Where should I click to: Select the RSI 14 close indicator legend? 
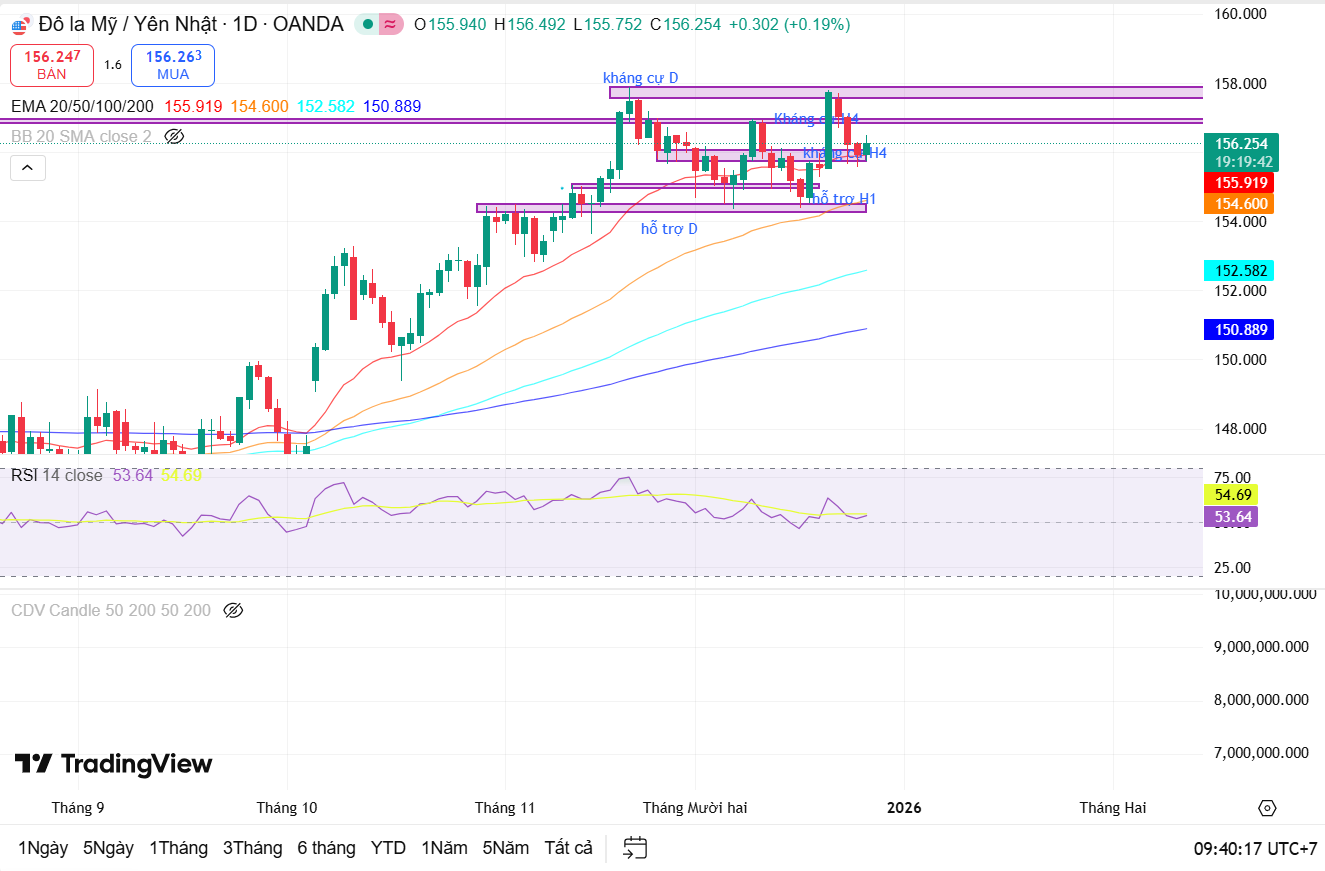click(57, 475)
